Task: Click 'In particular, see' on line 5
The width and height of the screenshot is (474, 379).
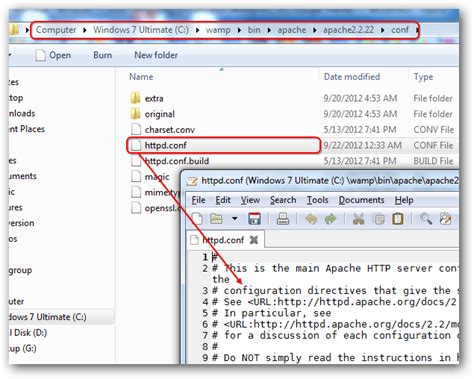Action: coord(277,313)
